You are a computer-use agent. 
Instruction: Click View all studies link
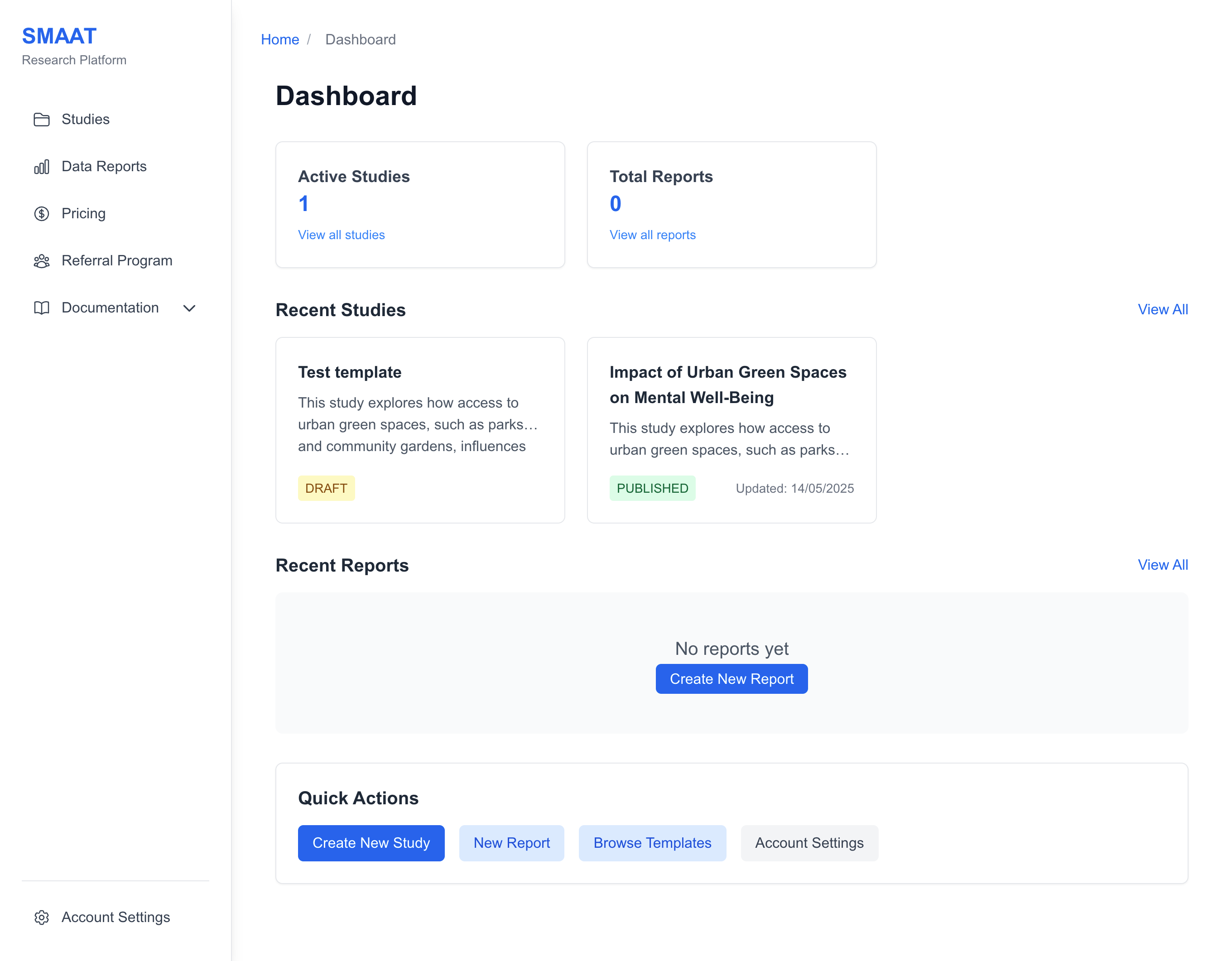point(341,235)
